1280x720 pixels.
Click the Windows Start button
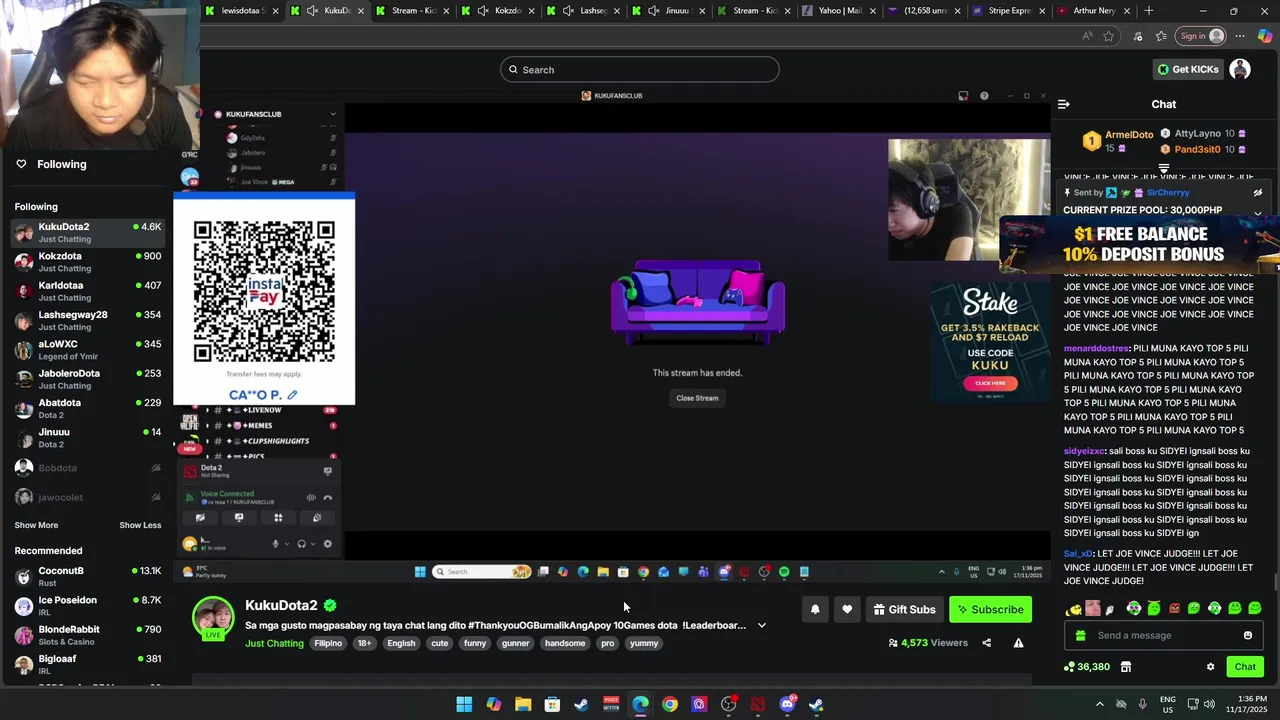[464, 704]
